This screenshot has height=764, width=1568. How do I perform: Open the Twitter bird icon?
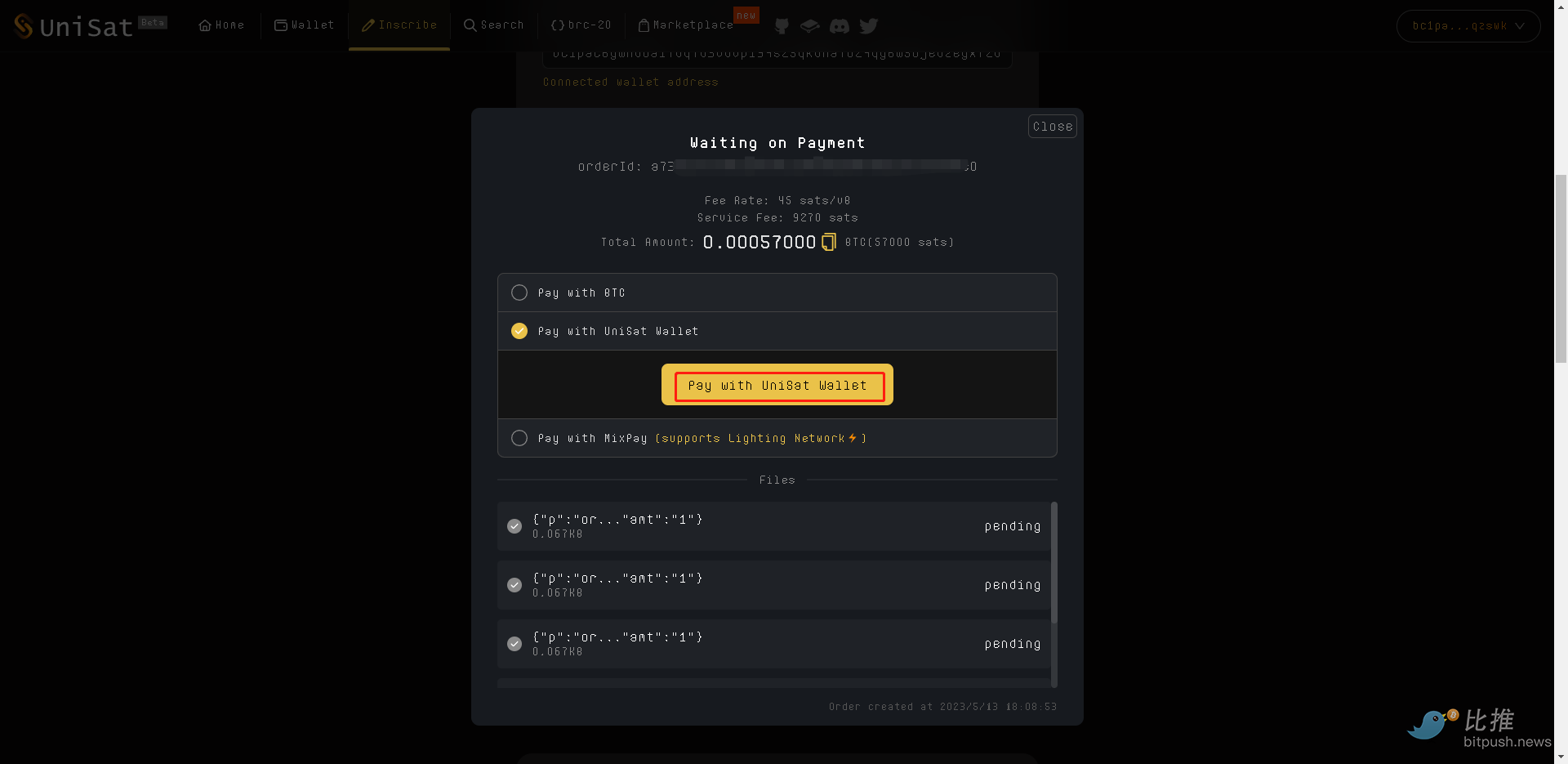point(869,26)
